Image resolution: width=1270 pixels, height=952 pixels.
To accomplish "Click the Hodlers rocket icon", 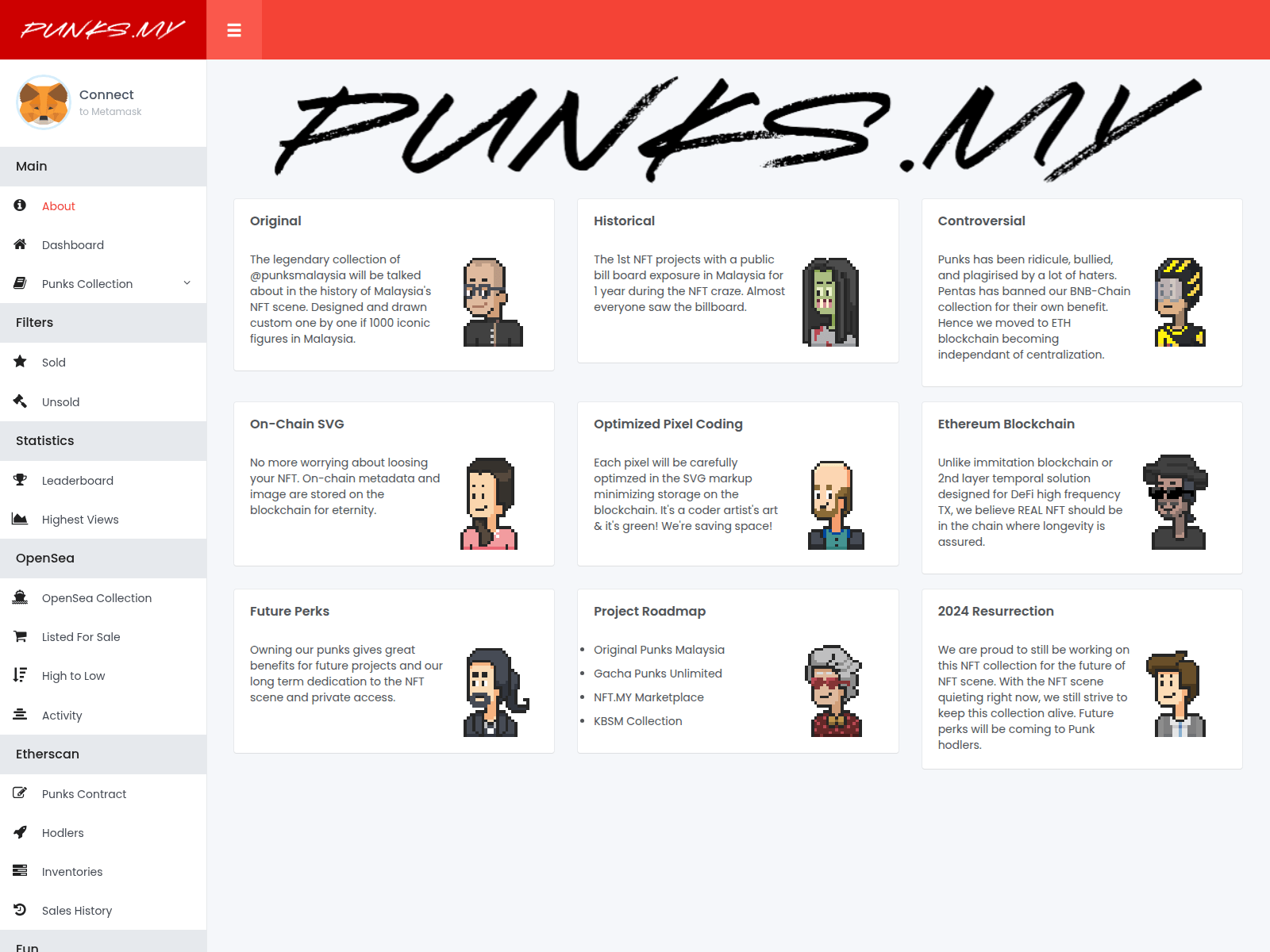I will click(20, 832).
